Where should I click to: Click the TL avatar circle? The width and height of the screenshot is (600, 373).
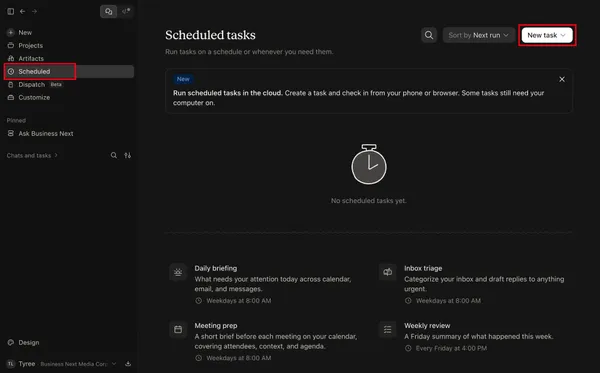[11, 364]
